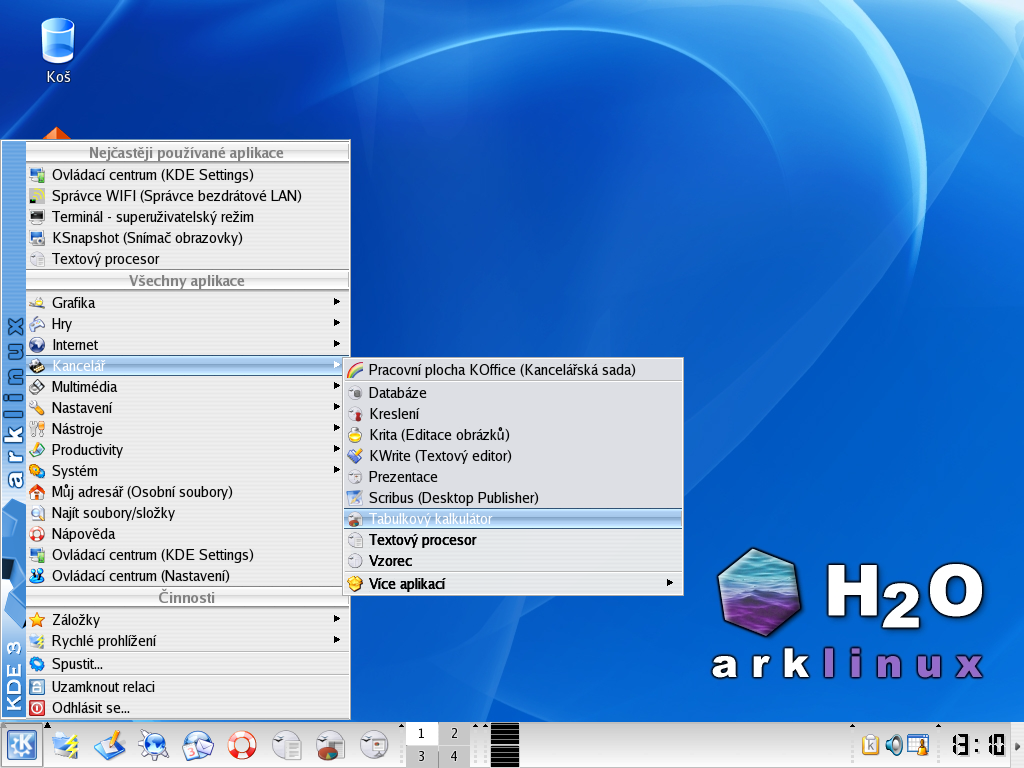Expand the Systém submenu
Screen dimensions: 1024x768
187,471
